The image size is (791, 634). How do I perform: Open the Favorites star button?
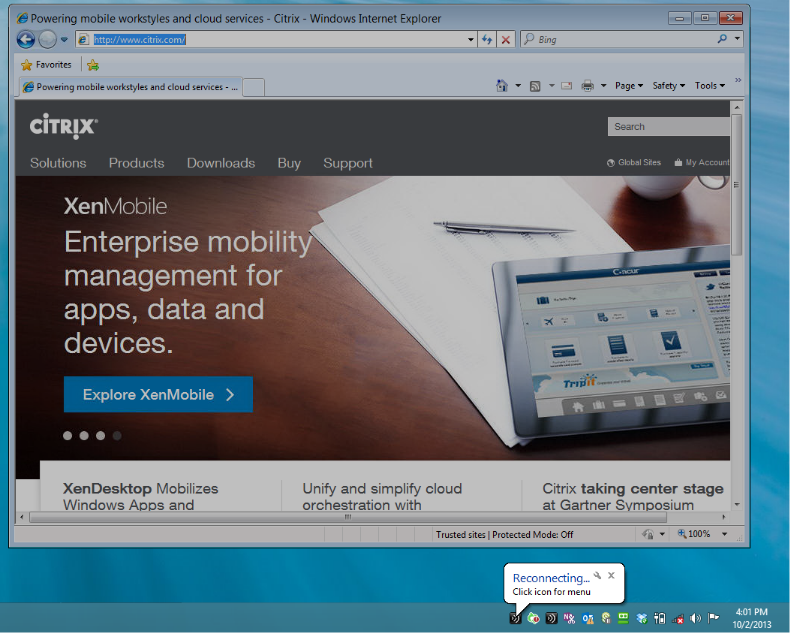point(46,65)
